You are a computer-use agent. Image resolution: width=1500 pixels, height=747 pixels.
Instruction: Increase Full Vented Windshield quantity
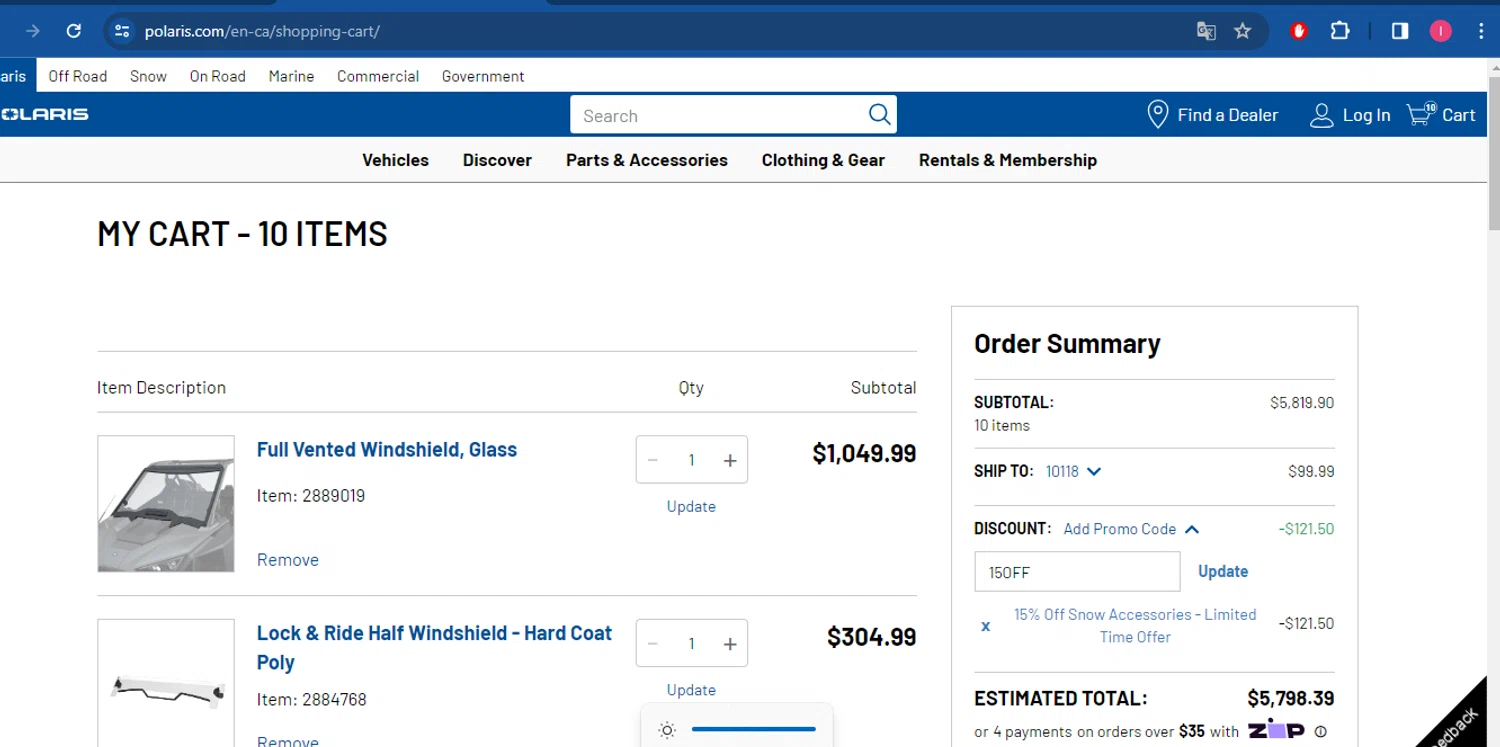(730, 460)
